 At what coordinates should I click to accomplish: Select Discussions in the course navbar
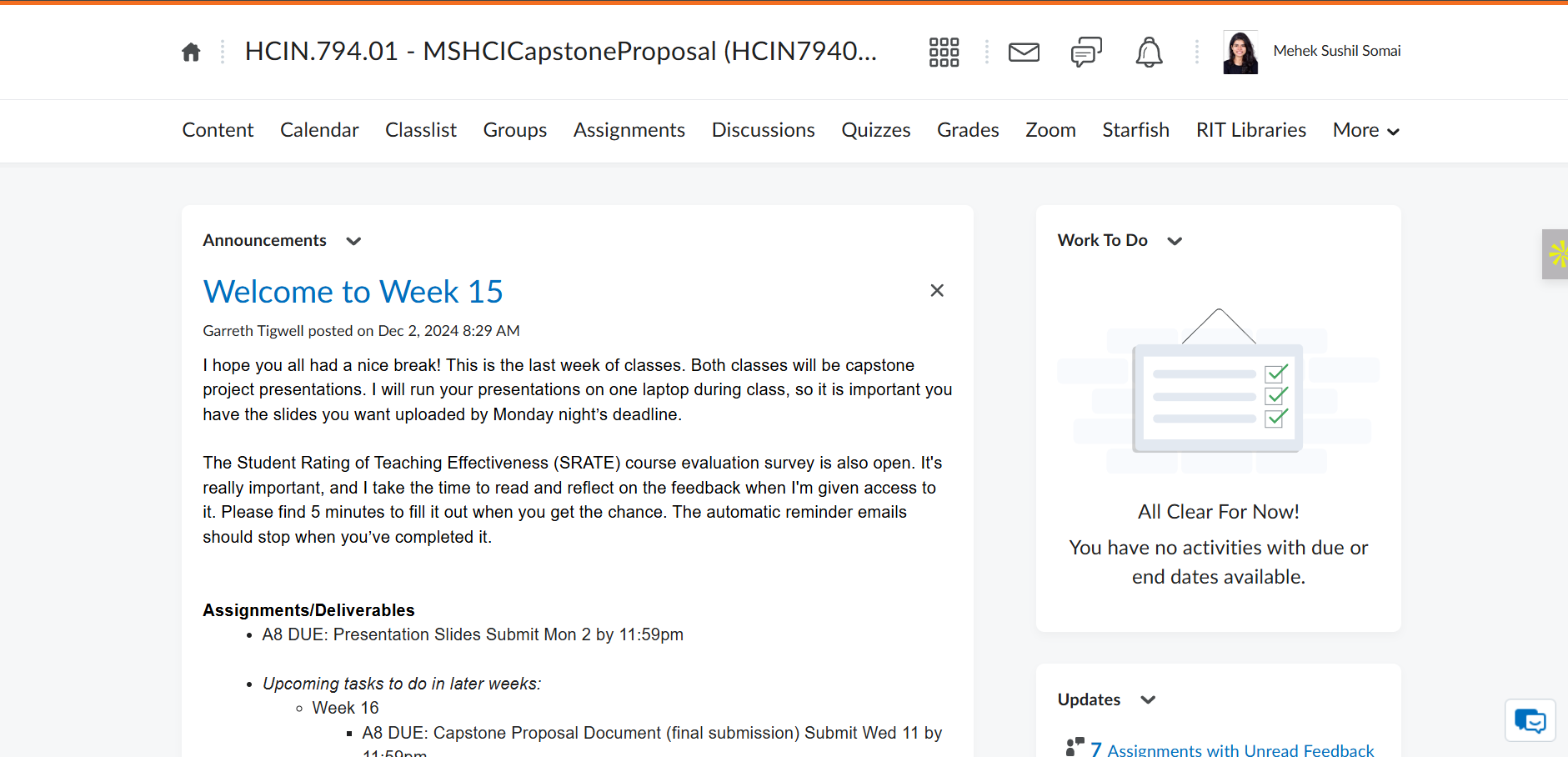pos(763,131)
